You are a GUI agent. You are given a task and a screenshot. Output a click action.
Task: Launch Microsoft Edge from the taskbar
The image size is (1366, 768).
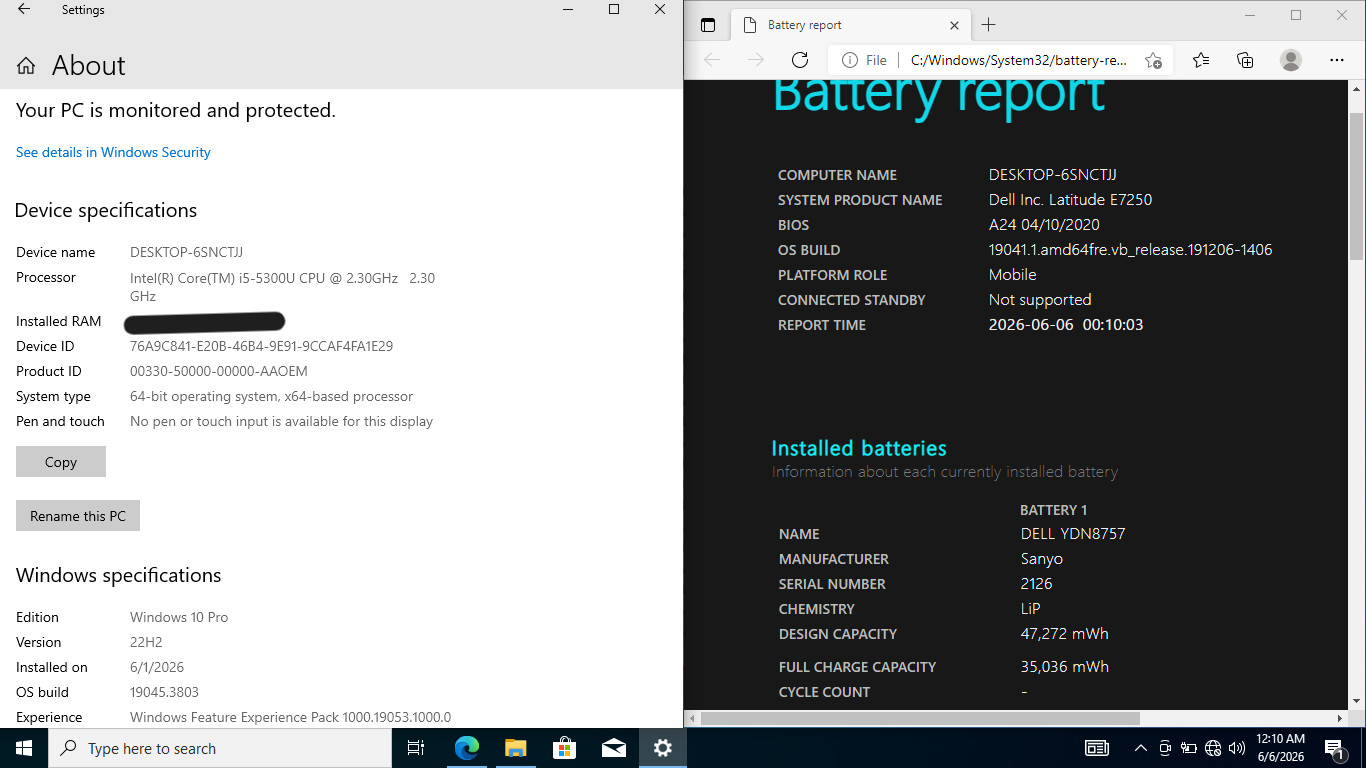[x=466, y=748]
